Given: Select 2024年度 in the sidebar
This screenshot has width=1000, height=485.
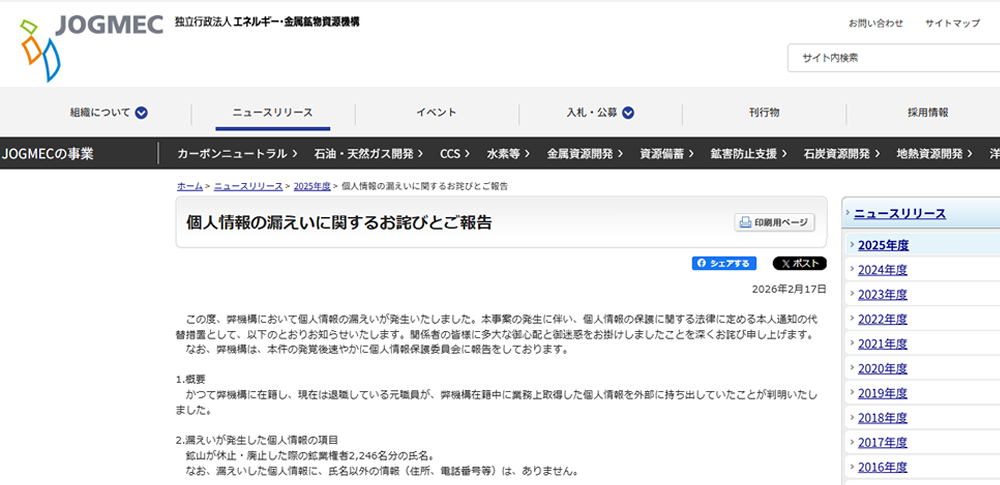Looking at the screenshot, I should coord(882,269).
